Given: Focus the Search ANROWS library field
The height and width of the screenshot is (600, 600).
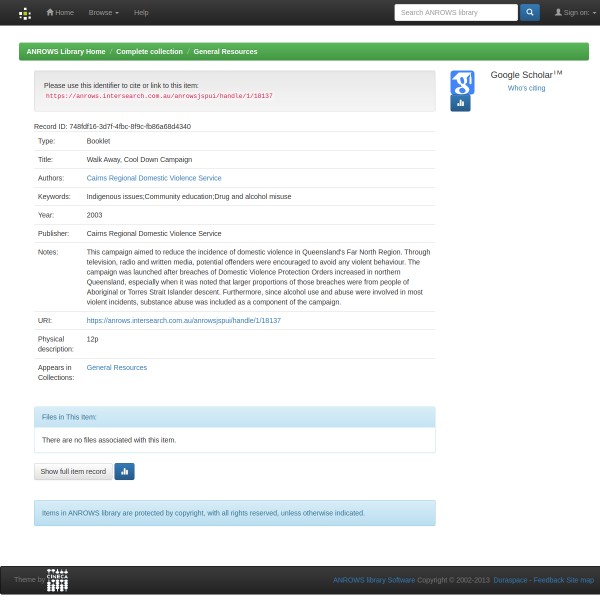Looking at the screenshot, I should click(455, 12).
